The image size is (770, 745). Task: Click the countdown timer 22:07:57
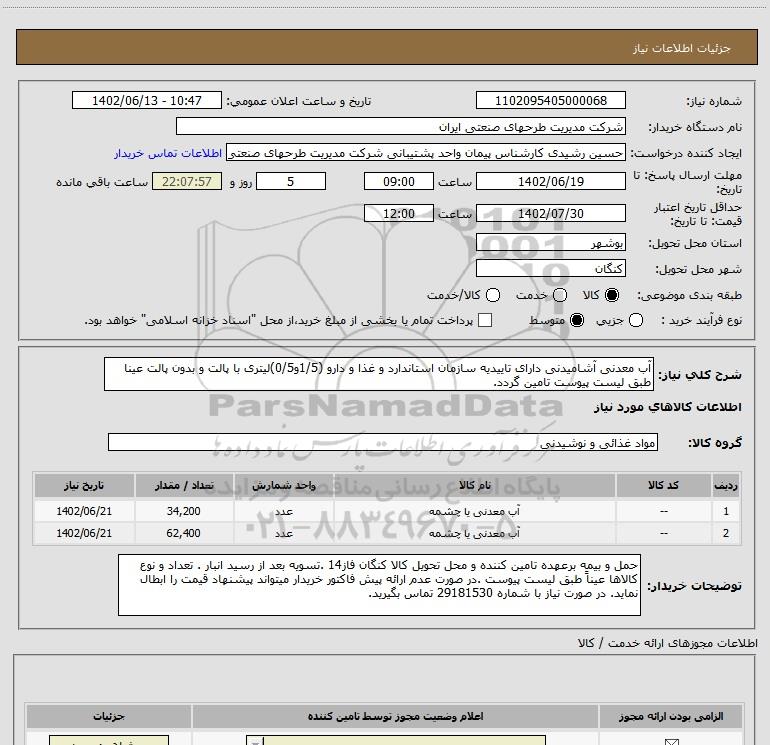tap(187, 181)
